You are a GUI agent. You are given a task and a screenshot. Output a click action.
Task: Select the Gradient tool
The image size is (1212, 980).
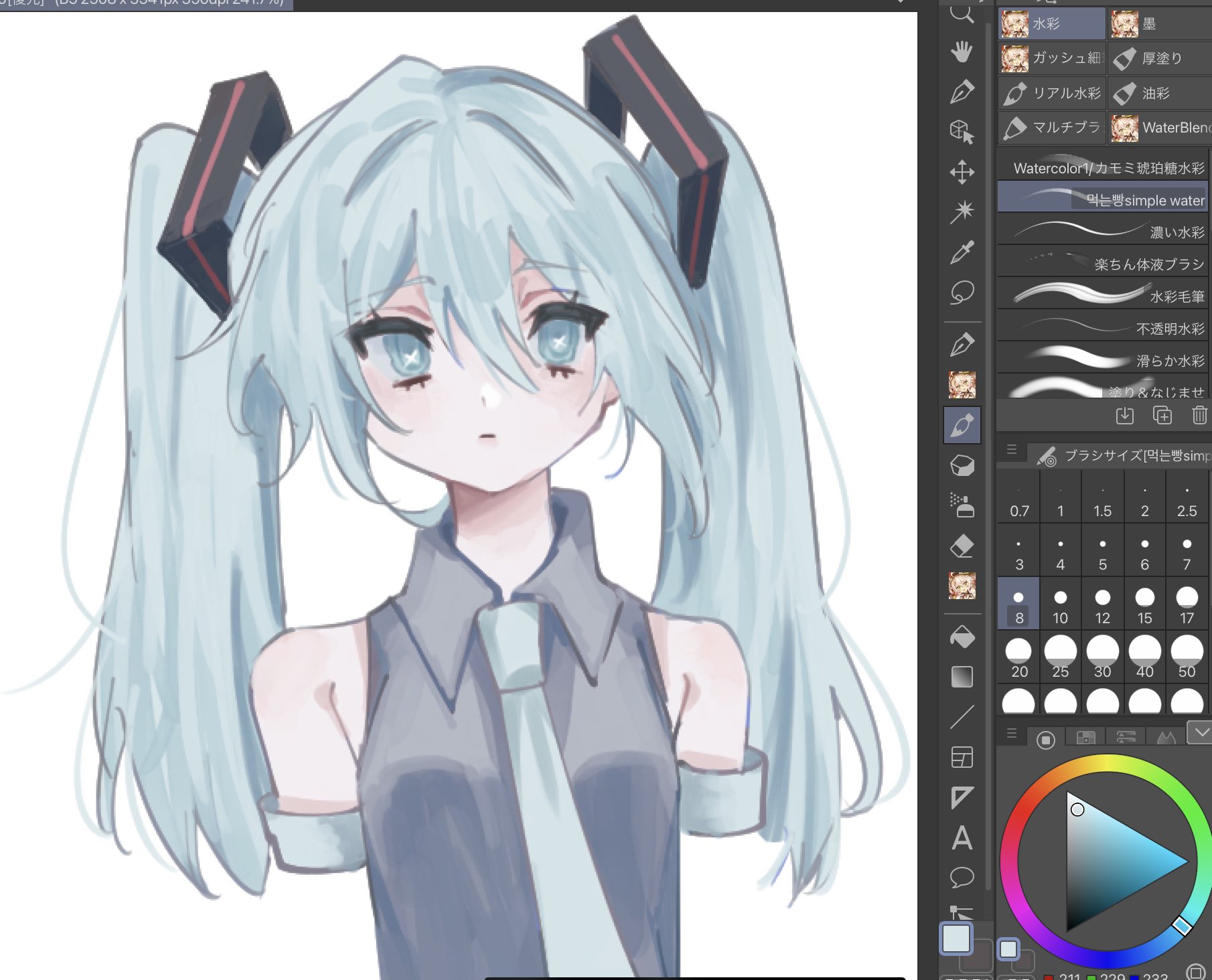click(x=962, y=677)
